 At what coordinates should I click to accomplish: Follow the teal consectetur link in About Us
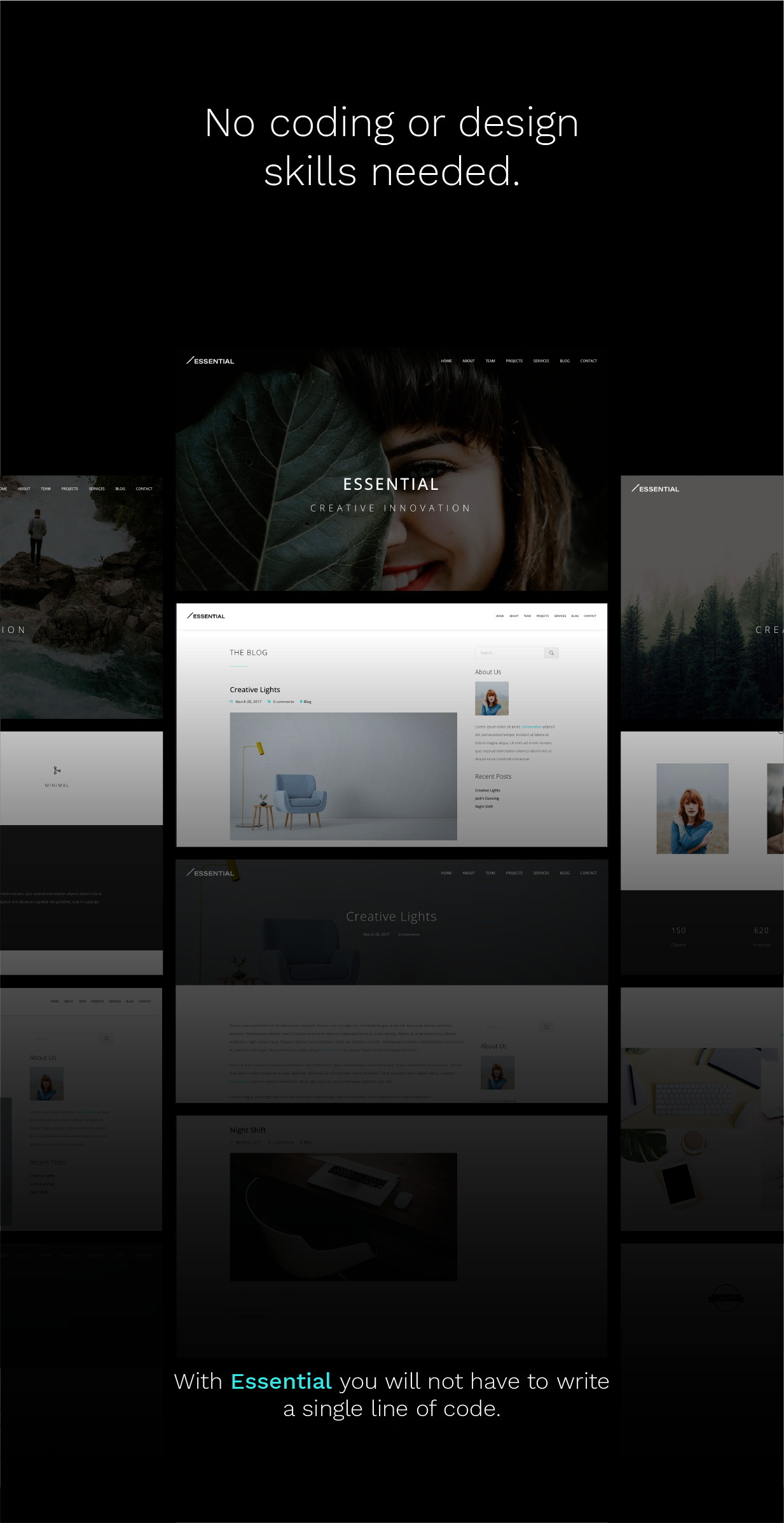tap(531, 727)
